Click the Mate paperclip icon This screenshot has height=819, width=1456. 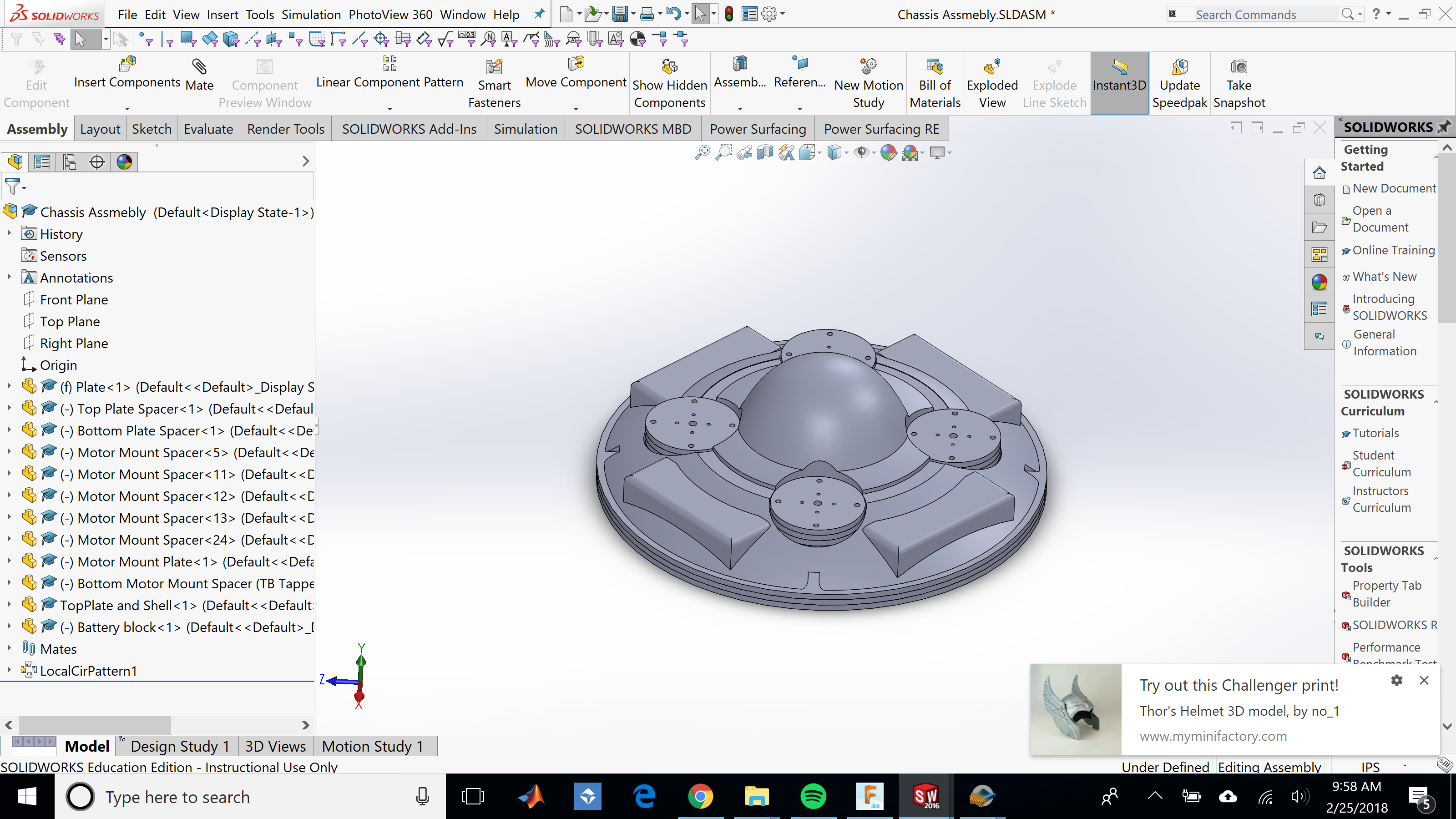(199, 67)
